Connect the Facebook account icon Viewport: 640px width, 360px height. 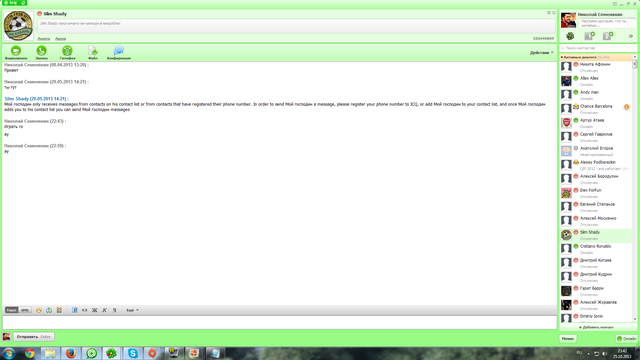pyautogui.click(x=589, y=36)
